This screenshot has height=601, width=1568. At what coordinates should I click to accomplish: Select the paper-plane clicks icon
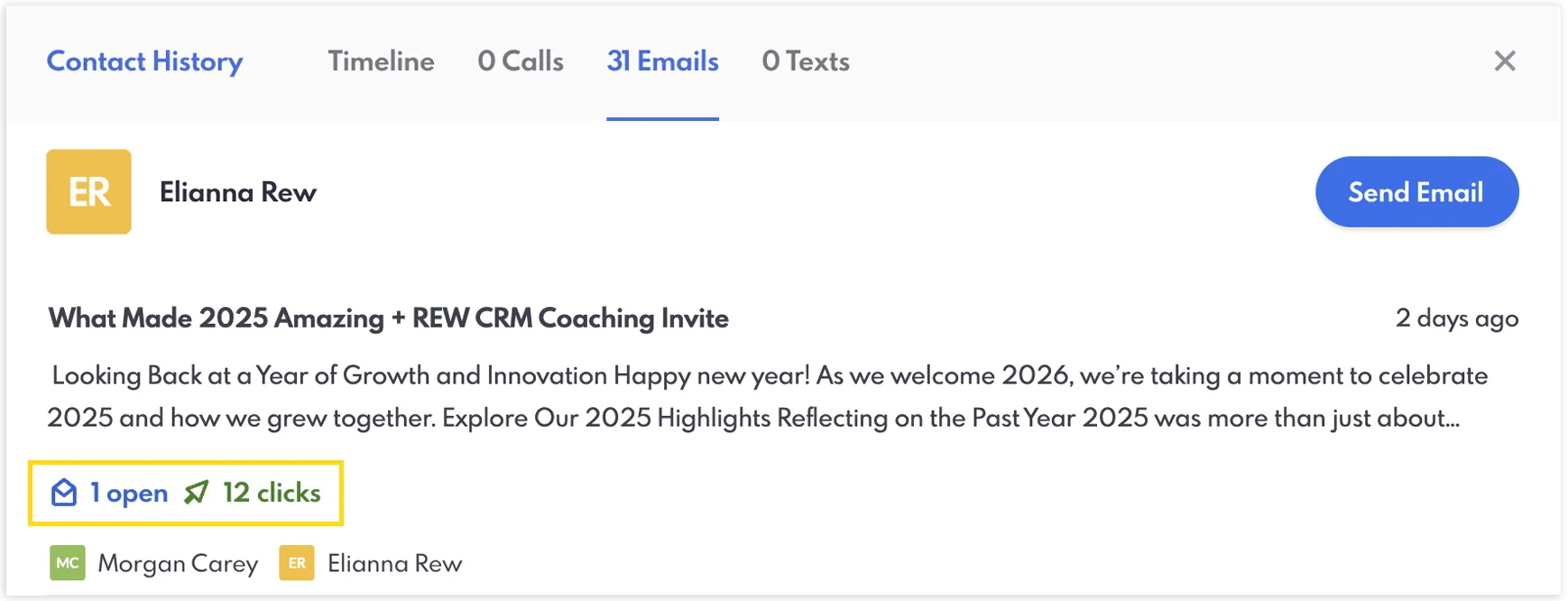click(196, 493)
